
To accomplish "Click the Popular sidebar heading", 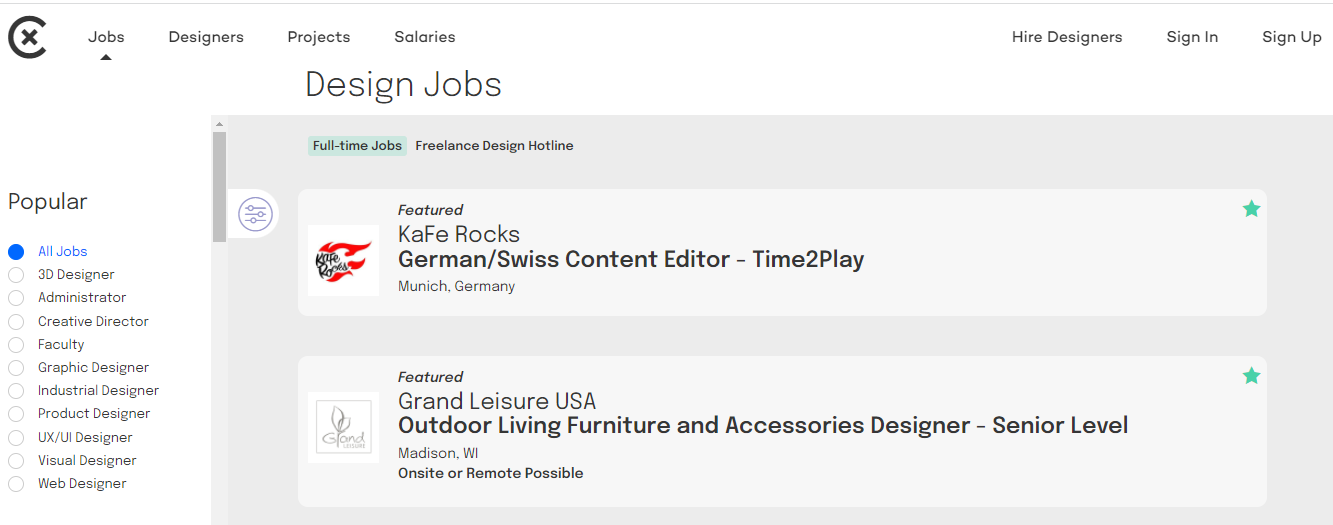I will click(48, 202).
